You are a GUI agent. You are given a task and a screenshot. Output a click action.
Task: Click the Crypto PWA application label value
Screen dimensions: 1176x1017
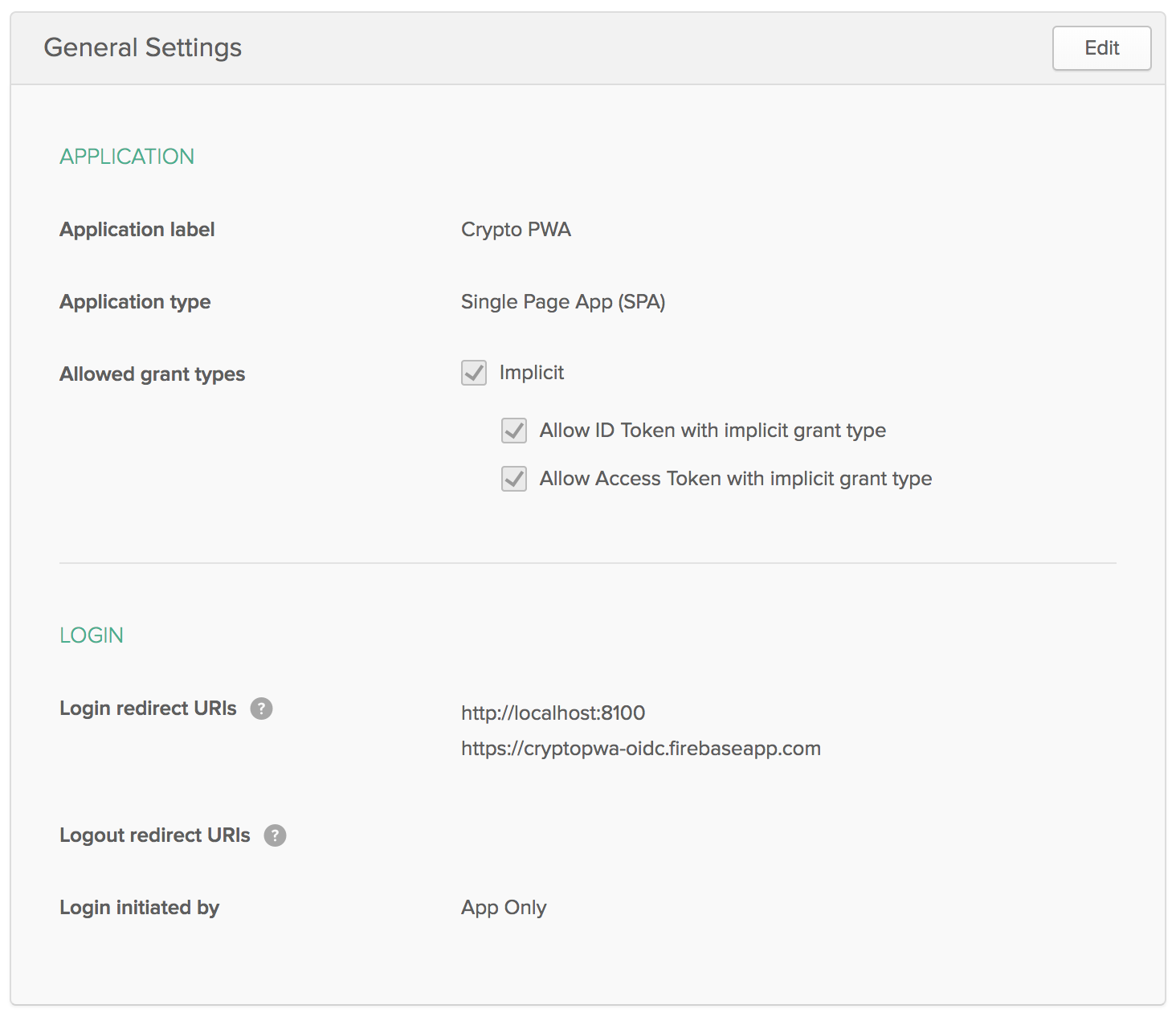coord(516,230)
